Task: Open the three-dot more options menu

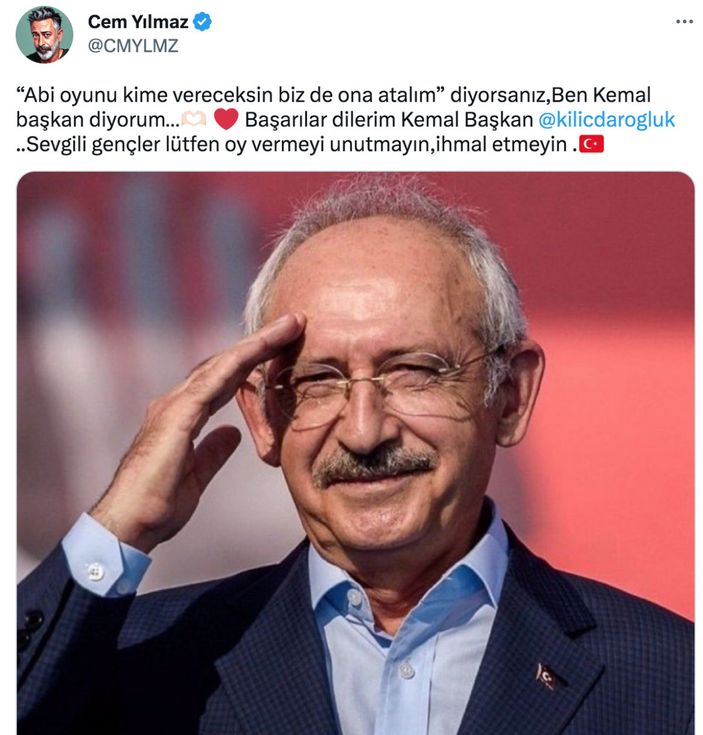Action: 684,22
